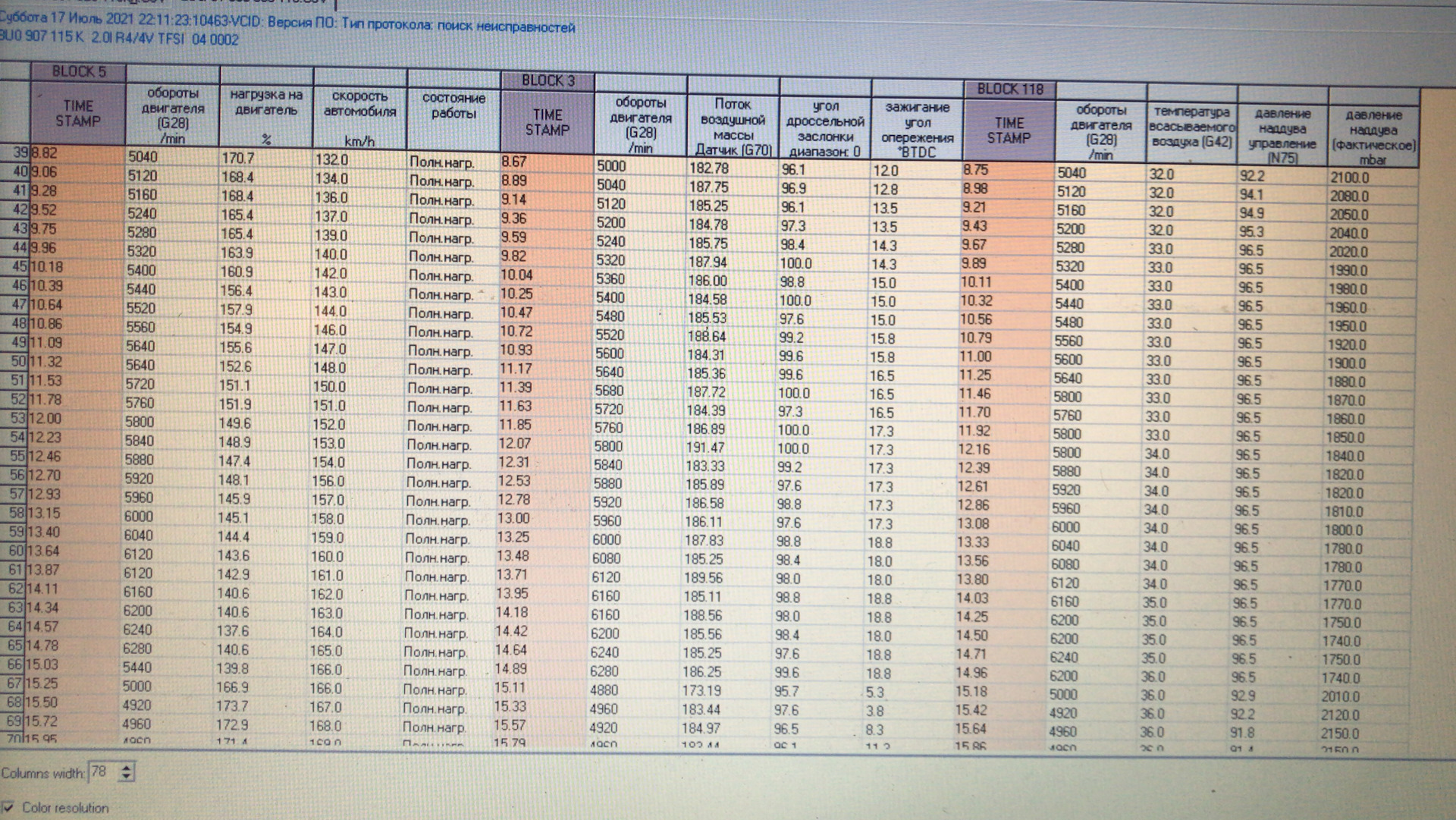The image size is (1456, 820).
Task: Click the 'зажигание угол опережения' column header
Action: click(918, 129)
